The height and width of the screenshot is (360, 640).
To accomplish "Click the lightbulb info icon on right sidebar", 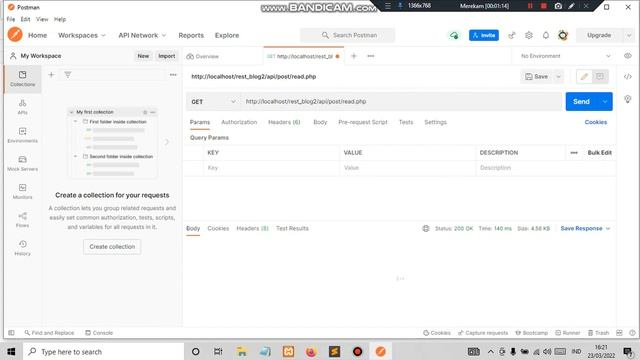I will point(628,99).
